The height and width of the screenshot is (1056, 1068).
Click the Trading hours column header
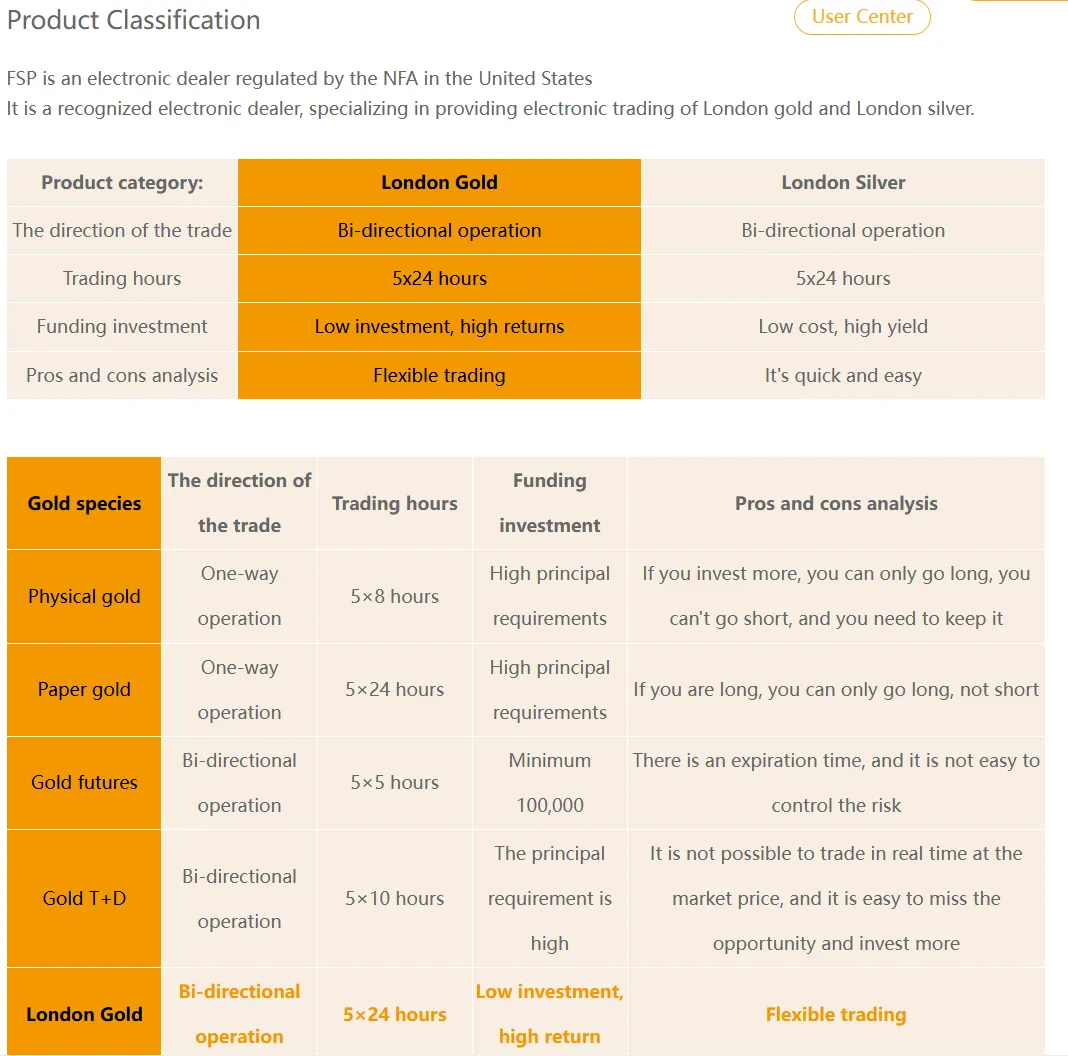pos(394,503)
